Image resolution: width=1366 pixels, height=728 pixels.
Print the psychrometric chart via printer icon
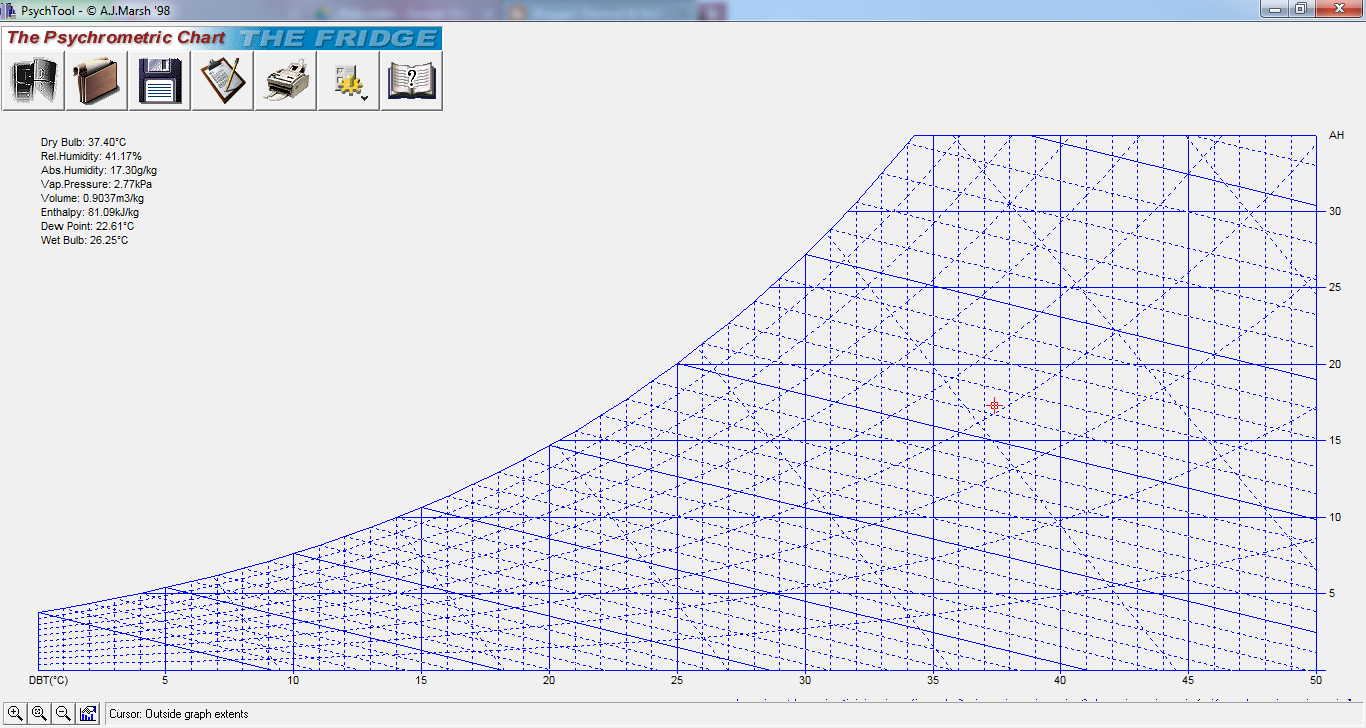pos(284,80)
